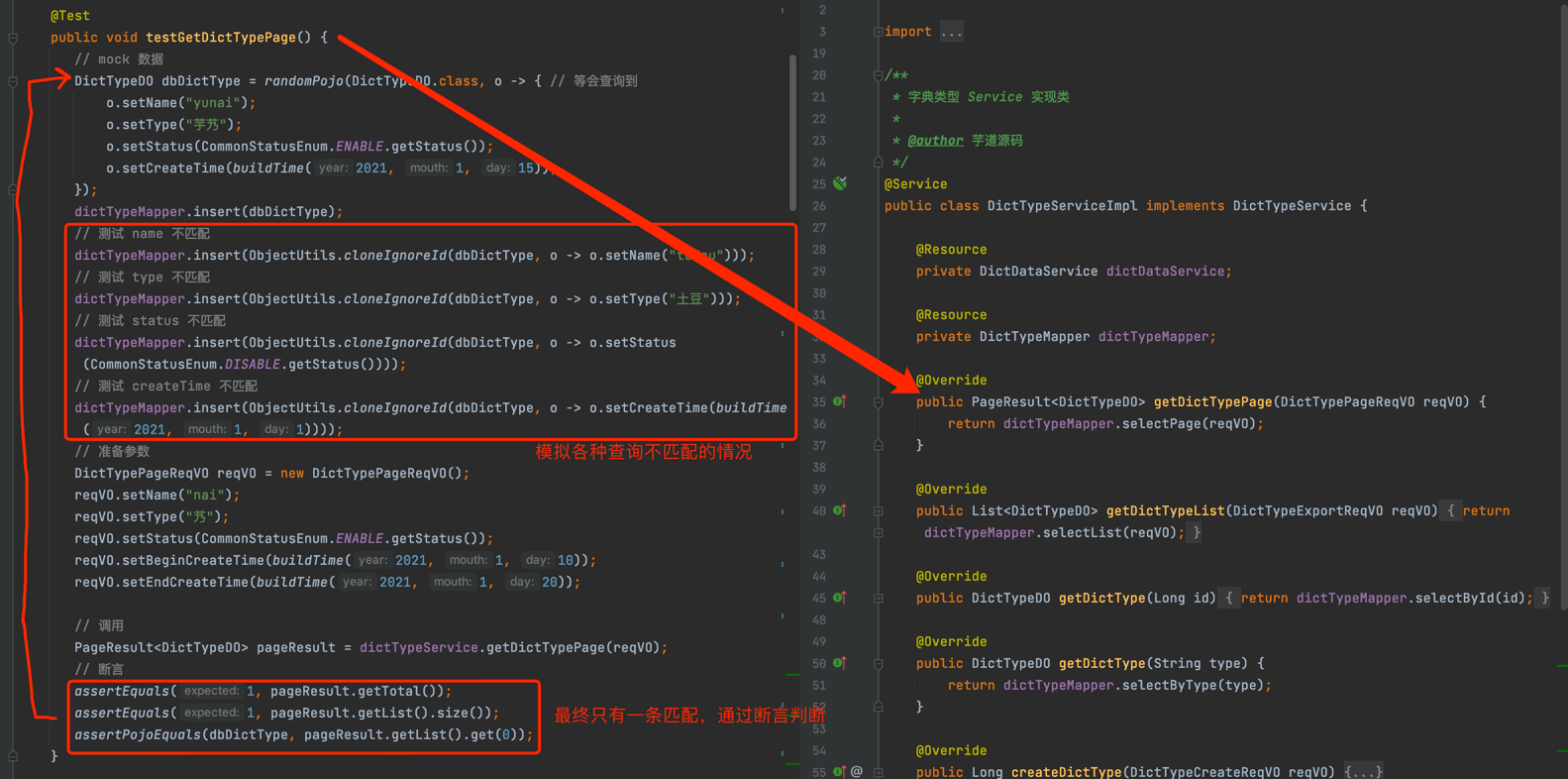Collapse the randomPojo lambda block
The width and height of the screenshot is (1568, 779).
click(13, 81)
